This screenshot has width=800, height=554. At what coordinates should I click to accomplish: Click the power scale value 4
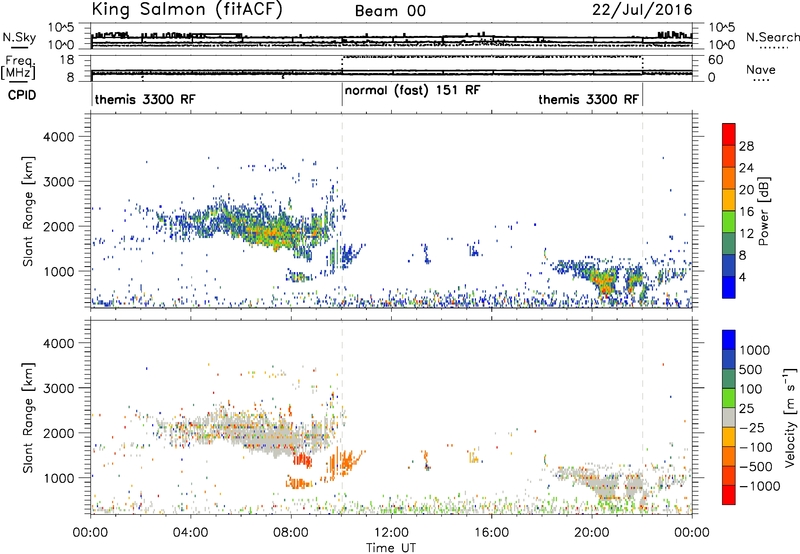[742, 278]
